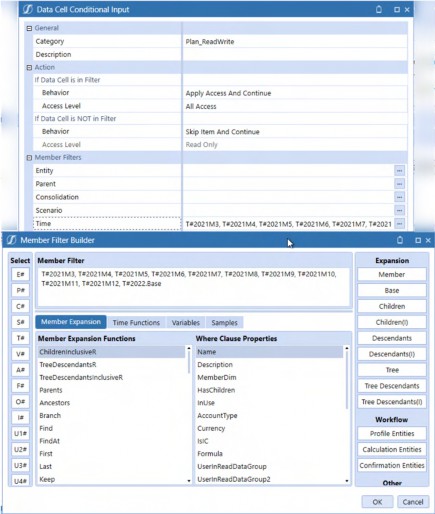This screenshot has height=514, width=435.
Task: Click the I# intercompany selector button
Action: (20, 417)
